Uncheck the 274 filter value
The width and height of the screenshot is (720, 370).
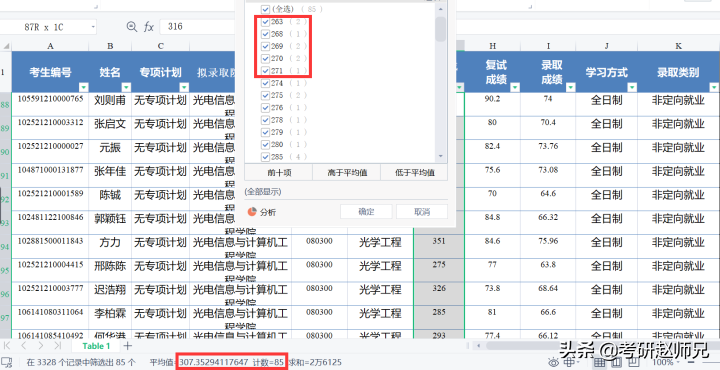[x=265, y=83]
